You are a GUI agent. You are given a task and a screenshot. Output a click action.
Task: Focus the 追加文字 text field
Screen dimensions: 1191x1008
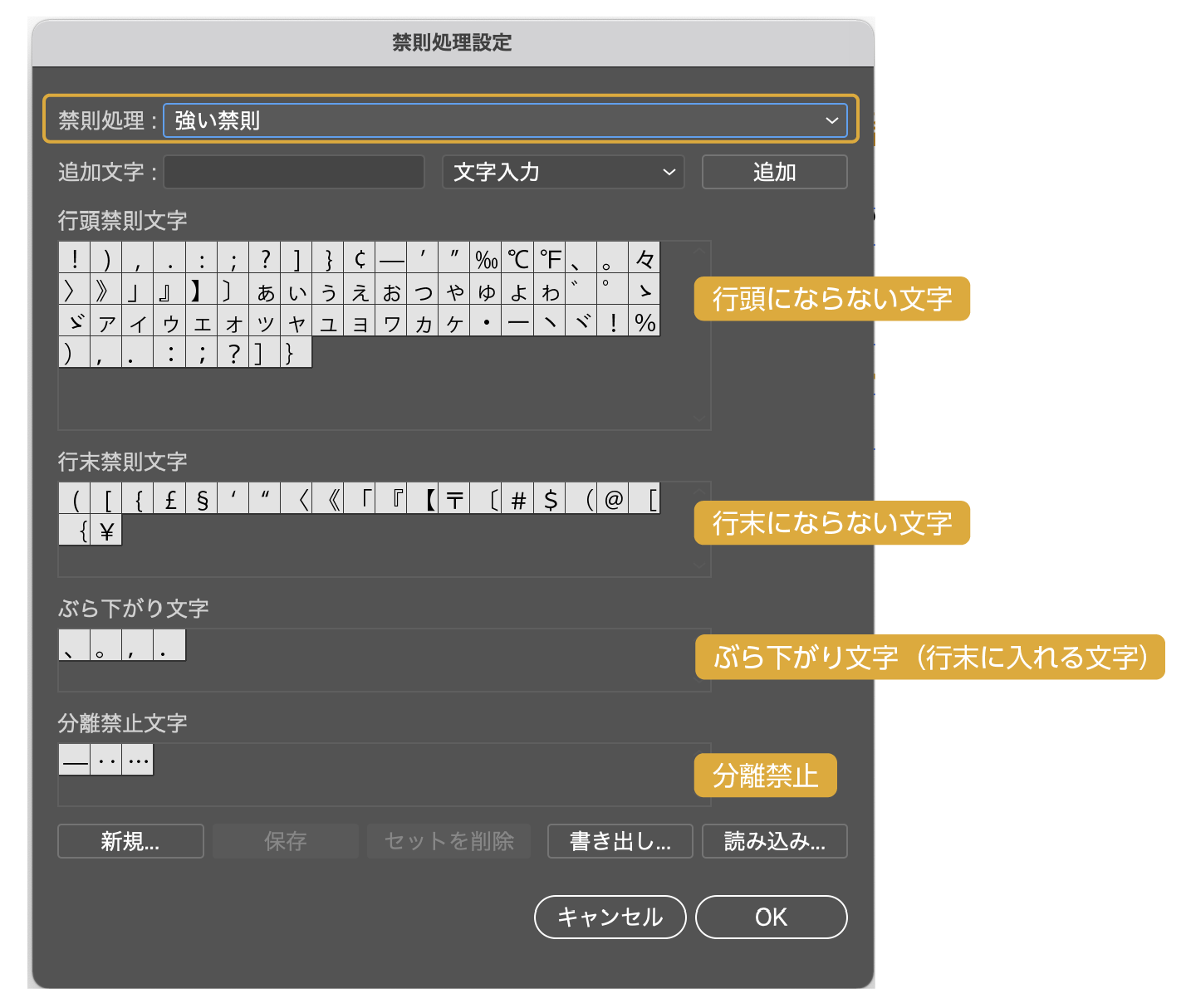[294, 172]
